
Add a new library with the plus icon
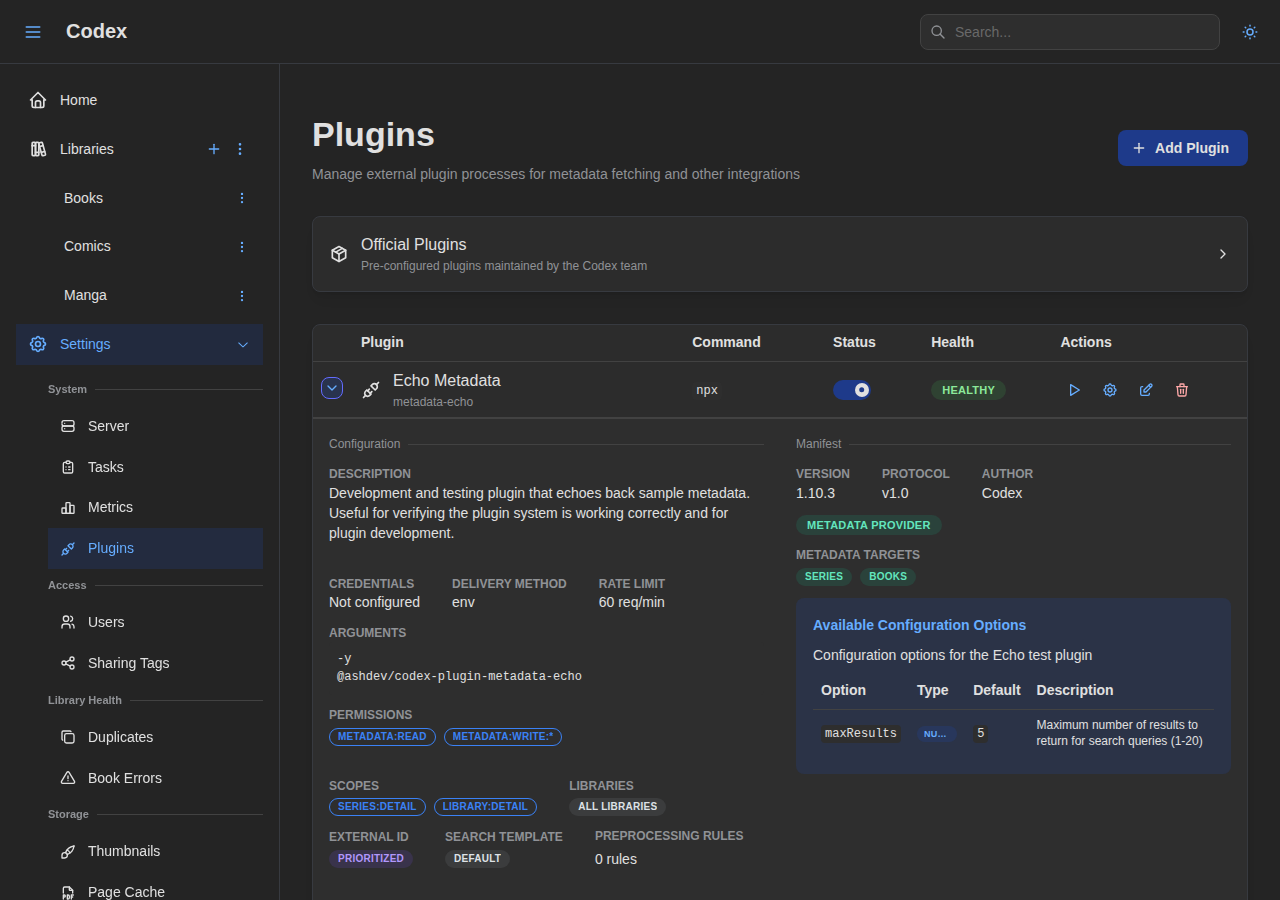[214, 149]
